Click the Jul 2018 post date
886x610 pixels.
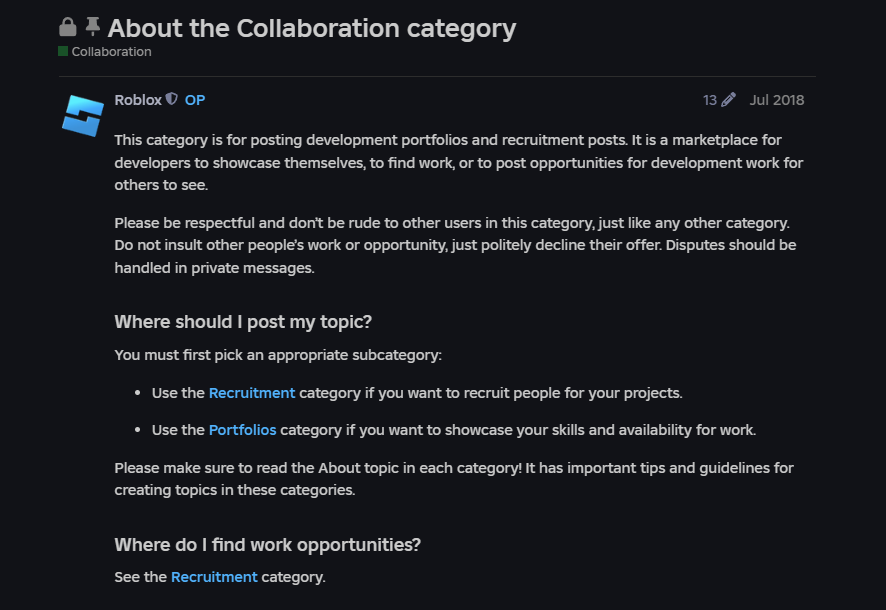pos(776,100)
